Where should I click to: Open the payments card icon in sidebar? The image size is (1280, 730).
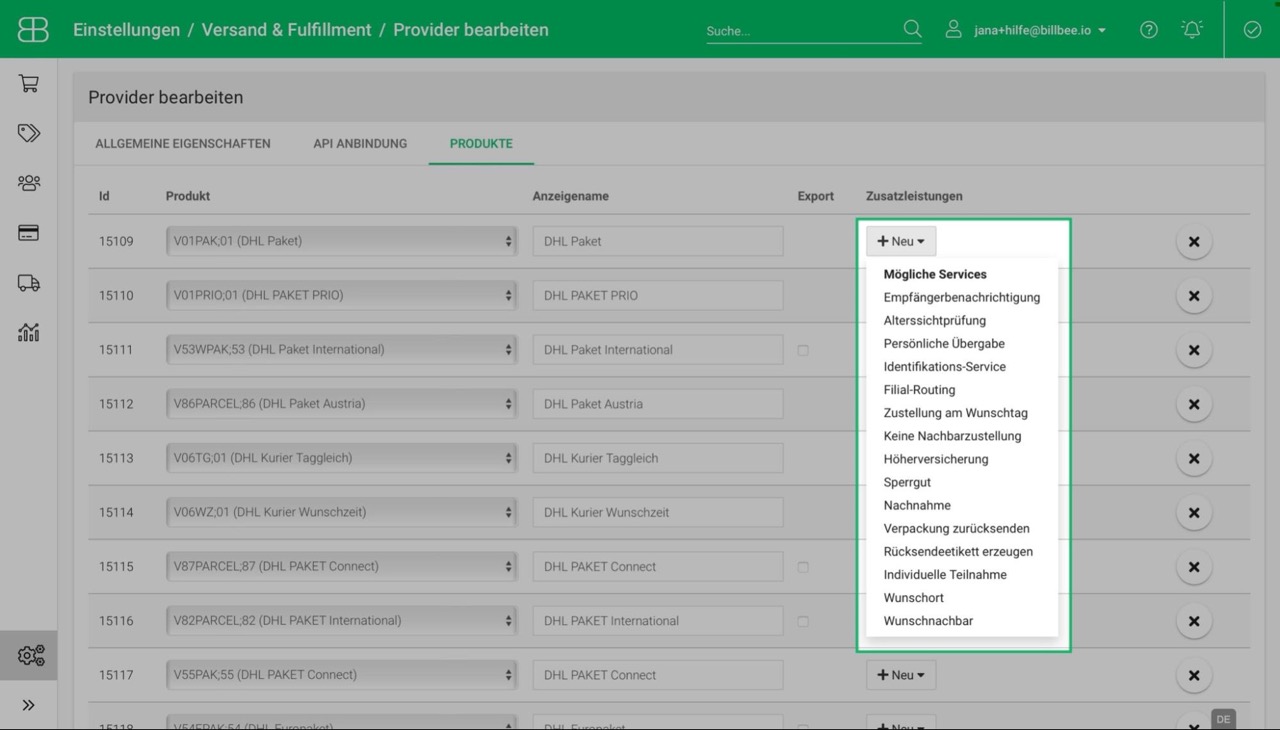28,233
